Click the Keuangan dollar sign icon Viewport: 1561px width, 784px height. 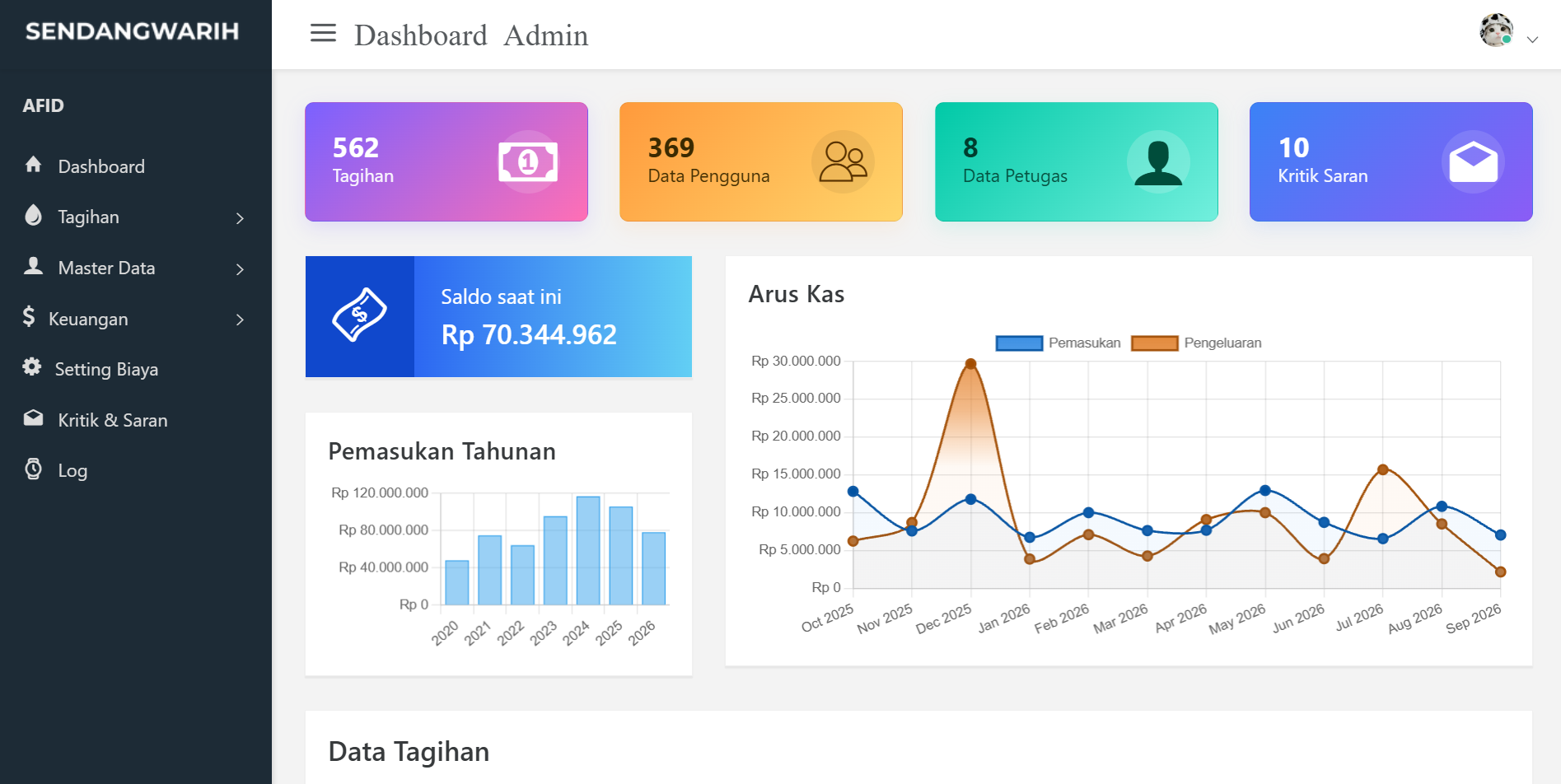(x=29, y=316)
